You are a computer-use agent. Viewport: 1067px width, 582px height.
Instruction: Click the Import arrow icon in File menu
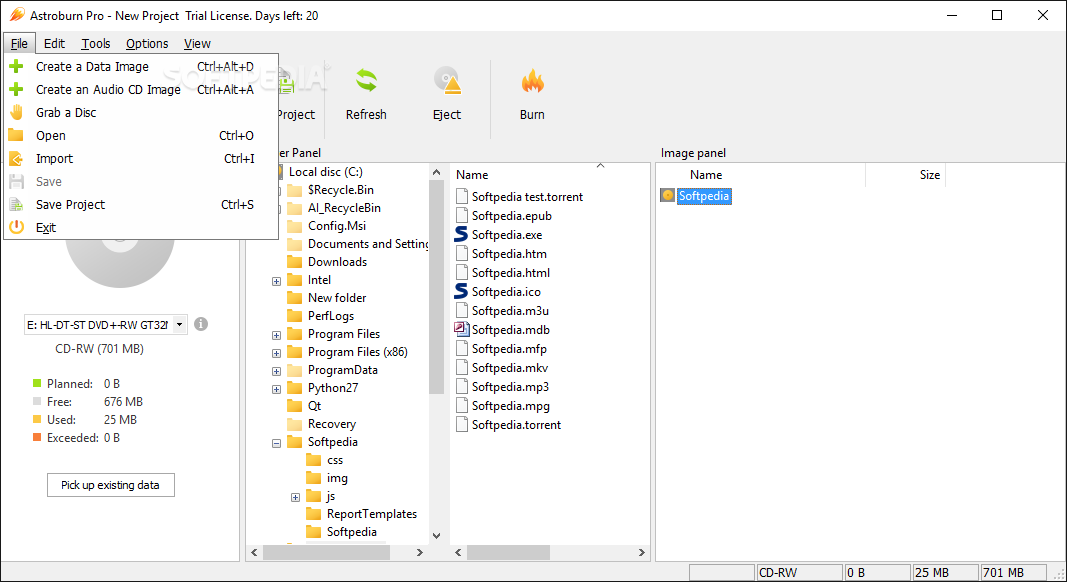(16, 159)
